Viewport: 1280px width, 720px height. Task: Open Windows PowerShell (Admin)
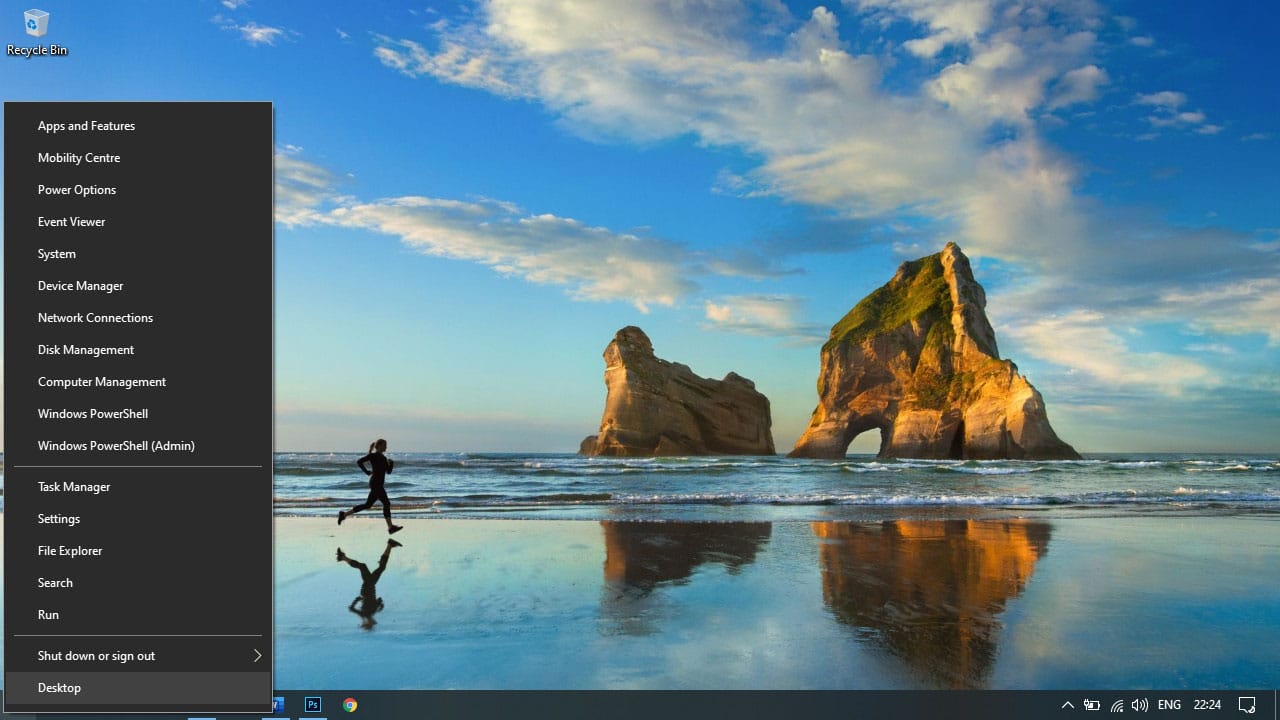(x=116, y=446)
